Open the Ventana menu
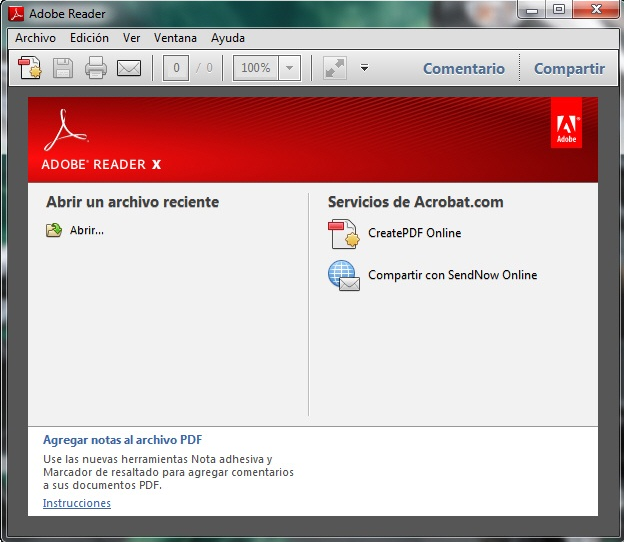The height and width of the screenshot is (542, 624). pos(175,38)
